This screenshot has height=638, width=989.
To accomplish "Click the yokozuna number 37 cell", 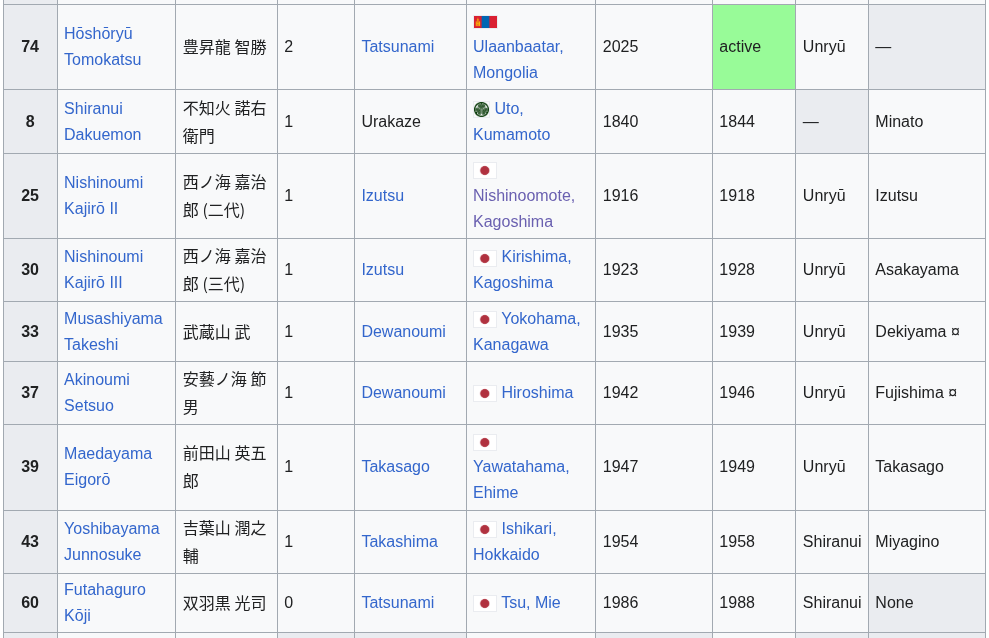I will point(30,392).
